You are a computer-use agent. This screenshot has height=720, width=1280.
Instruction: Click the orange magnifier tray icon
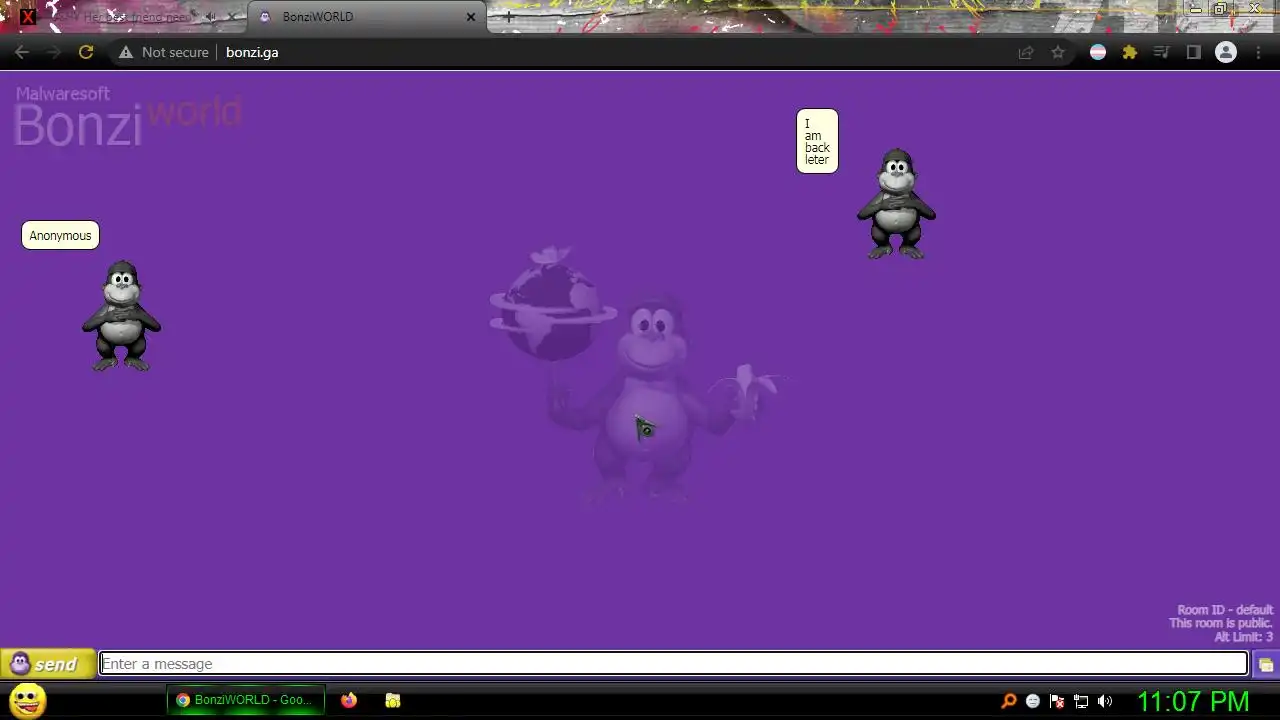(1009, 701)
